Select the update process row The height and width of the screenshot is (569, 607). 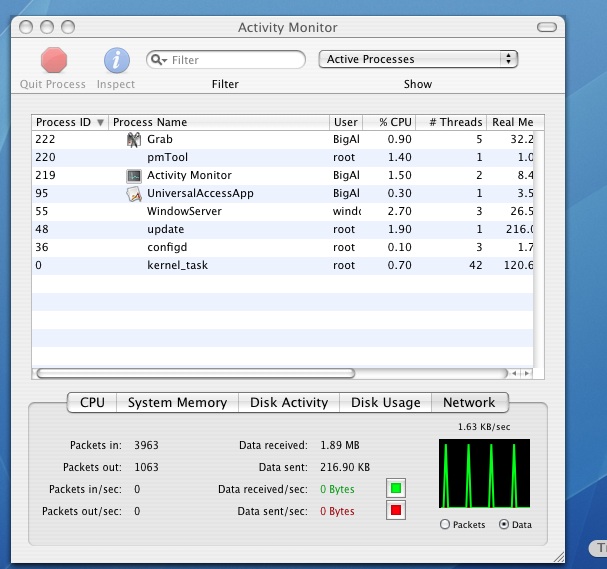(x=283, y=230)
